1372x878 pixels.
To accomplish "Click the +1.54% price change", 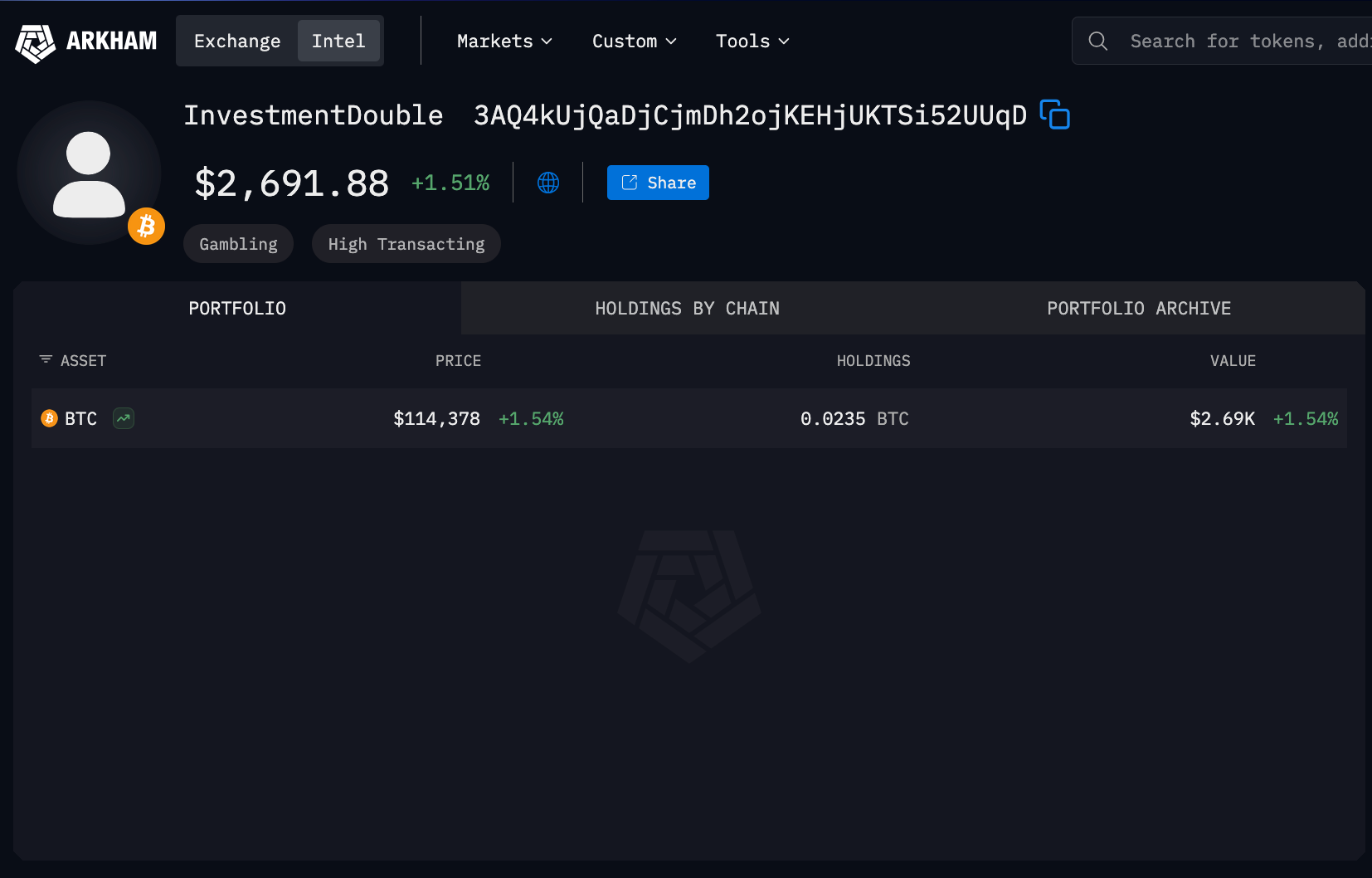I will coord(531,418).
